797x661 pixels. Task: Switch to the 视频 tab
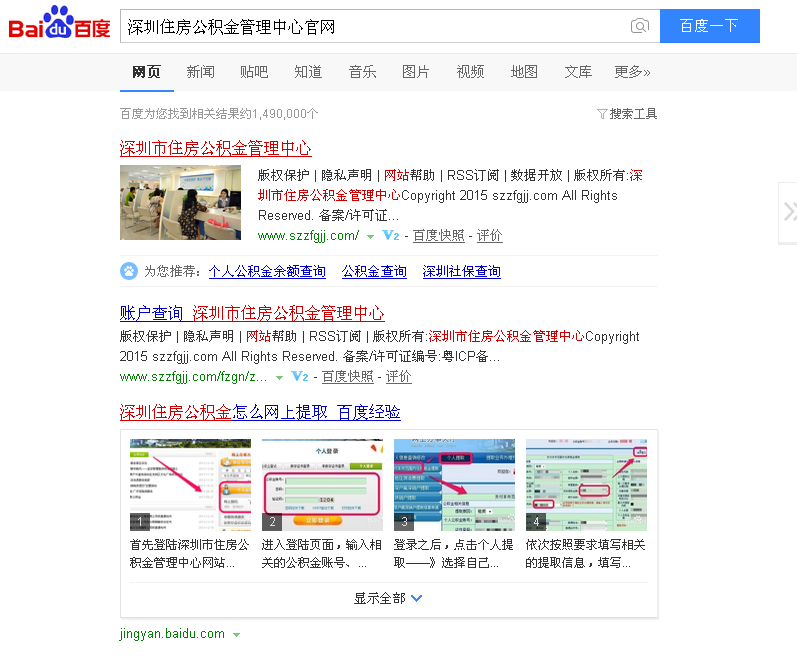[x=470, y=72]
